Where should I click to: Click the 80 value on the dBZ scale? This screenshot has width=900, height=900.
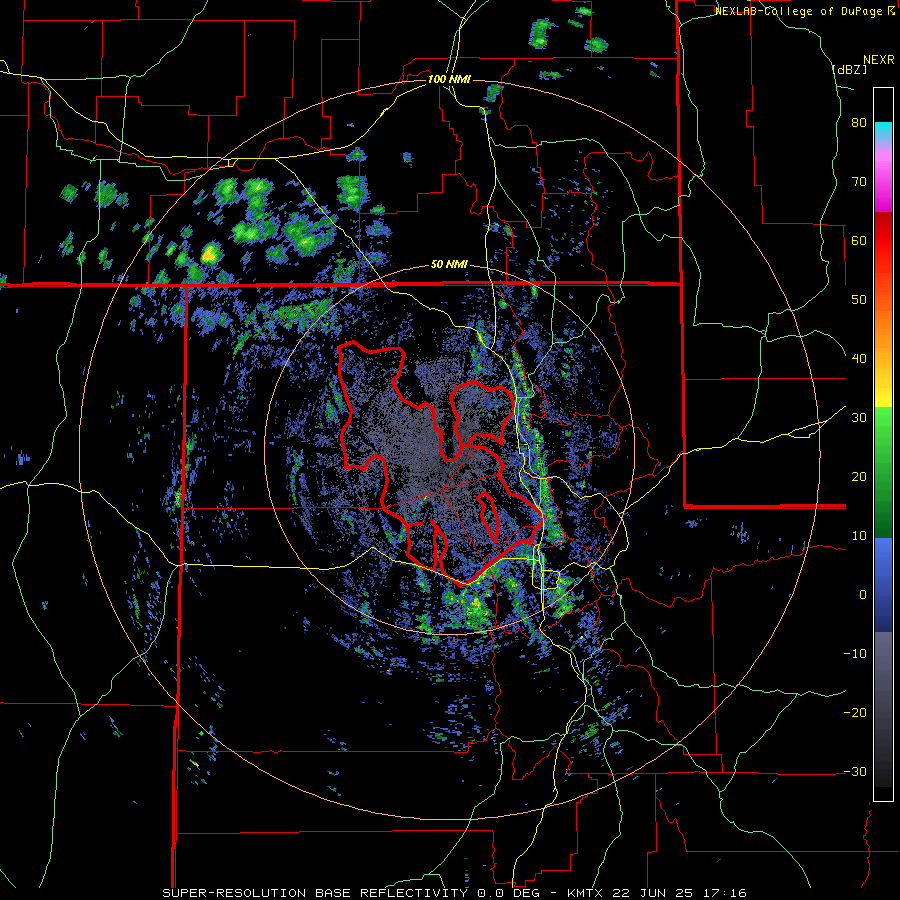pyautogui.click(x=859, y=123)
